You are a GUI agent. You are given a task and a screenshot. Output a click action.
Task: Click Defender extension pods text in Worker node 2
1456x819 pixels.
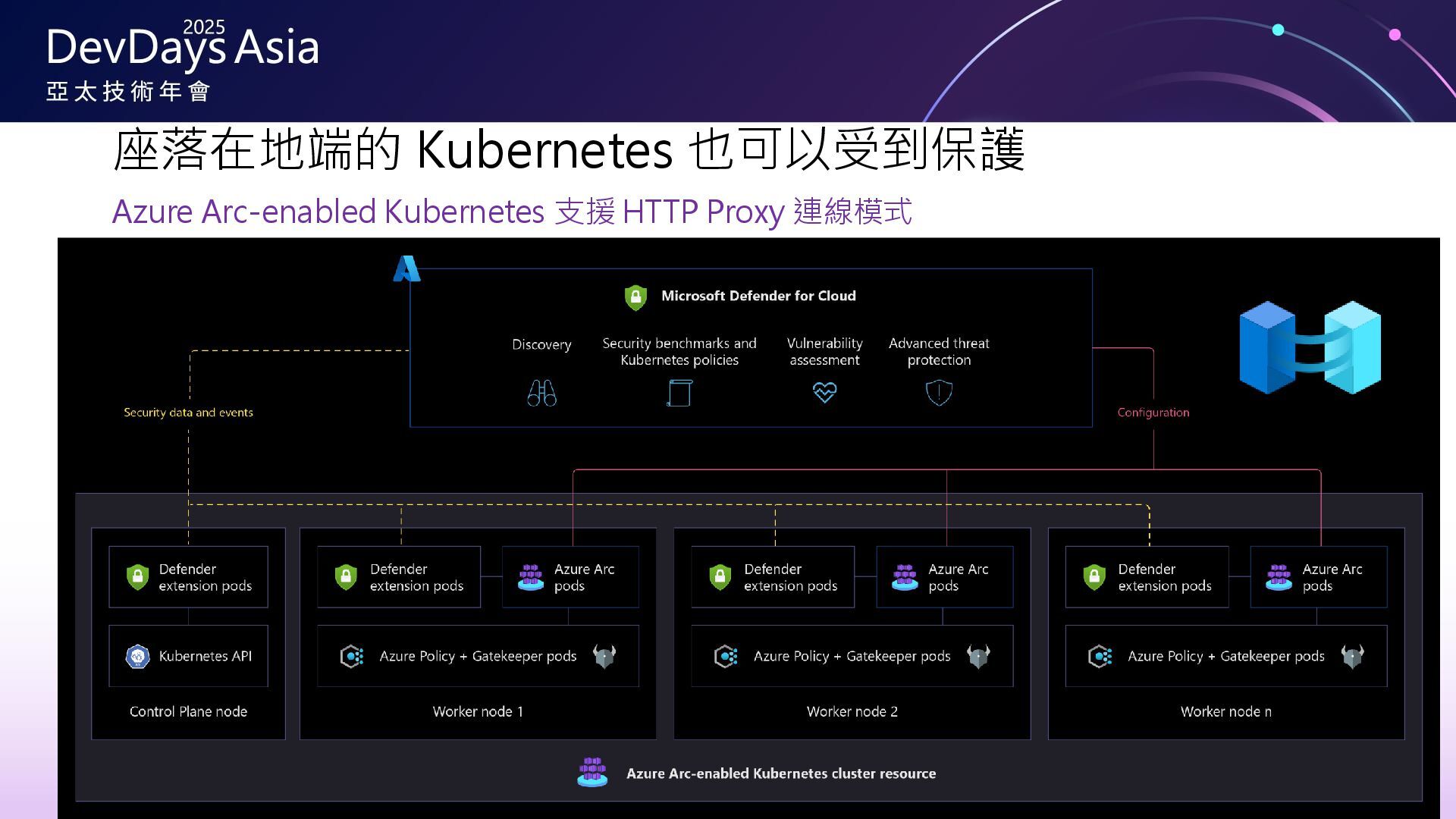point(790,577)
